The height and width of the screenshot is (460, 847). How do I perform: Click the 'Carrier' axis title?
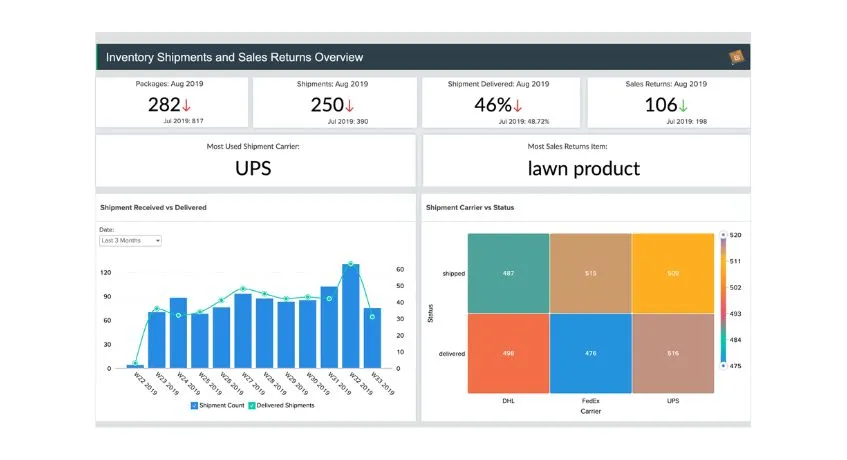(x=590, y=411)
